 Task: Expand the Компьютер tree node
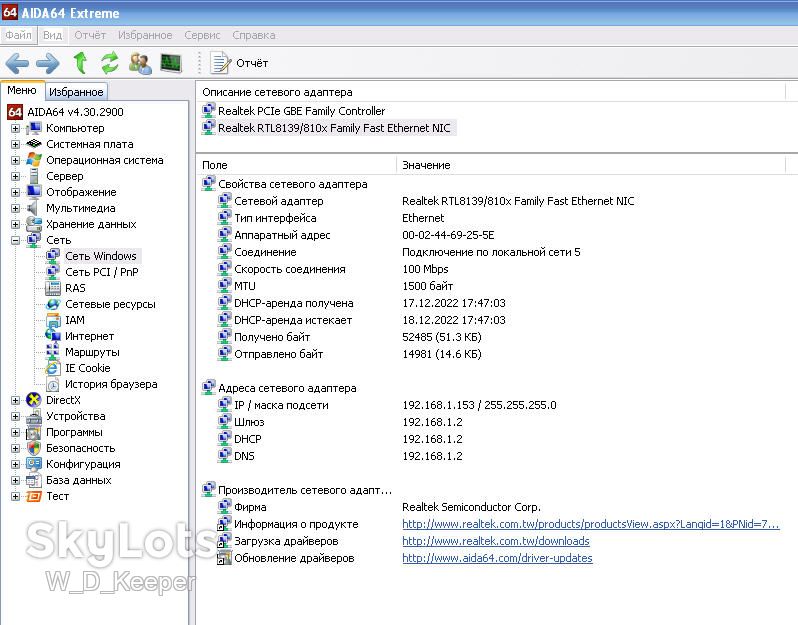point(15,128)
